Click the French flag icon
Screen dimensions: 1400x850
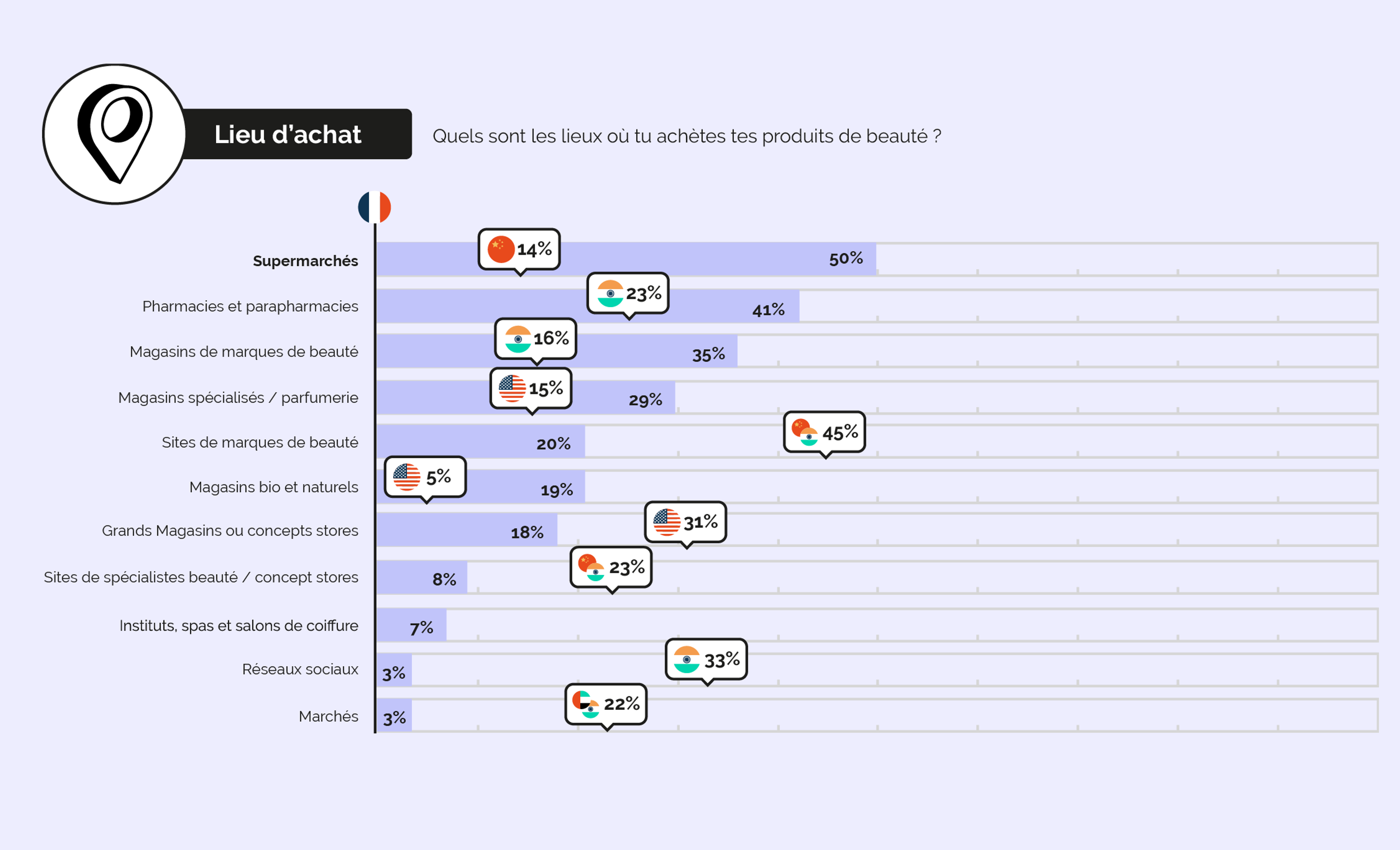click(x=374, y=207)
